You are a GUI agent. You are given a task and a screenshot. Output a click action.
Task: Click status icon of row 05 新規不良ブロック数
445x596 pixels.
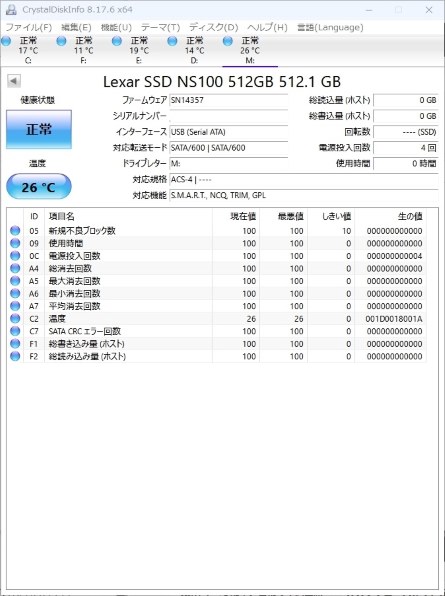click(x=15, y=231)
